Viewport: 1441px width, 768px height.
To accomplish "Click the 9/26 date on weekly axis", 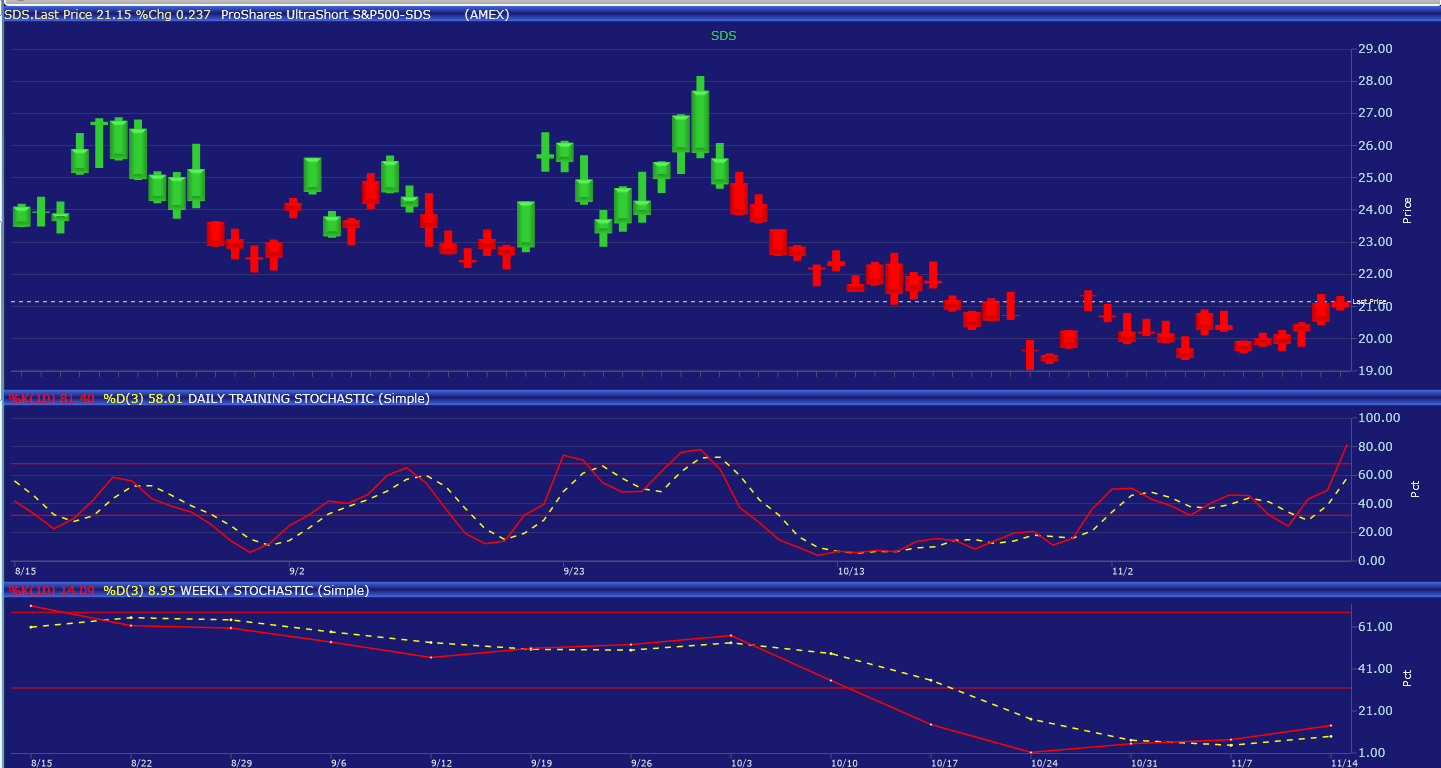I will pyautogui.click(x=641, y=763).
